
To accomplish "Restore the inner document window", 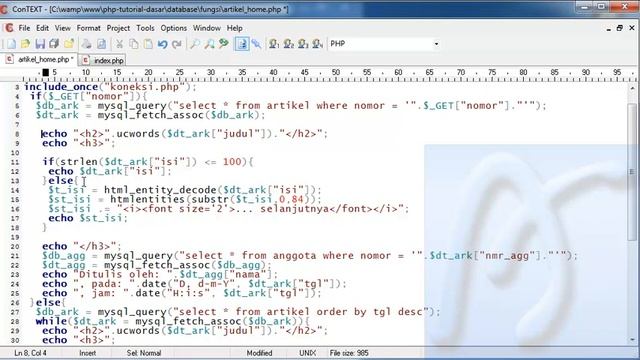I will tap(620, 28).
